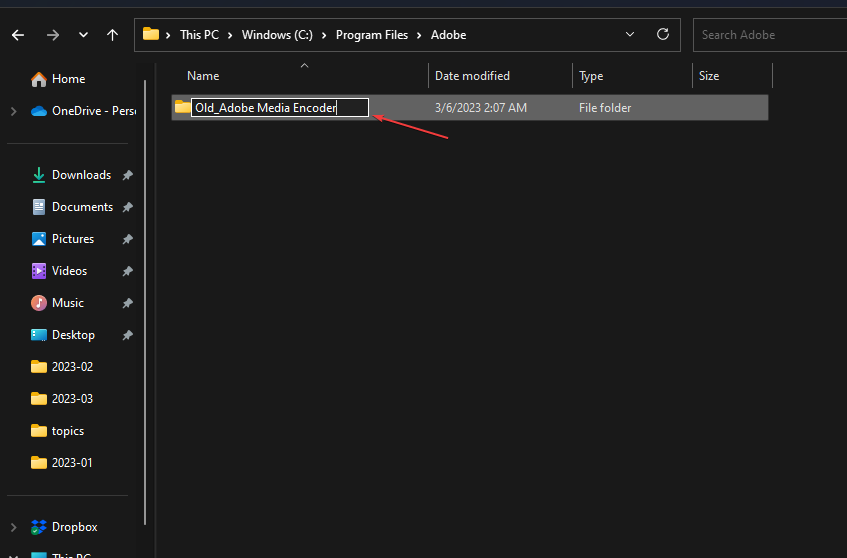Click the Documents page icon
Image resolution: width=847 pixels, height=558 pixels.
[39, 207]
